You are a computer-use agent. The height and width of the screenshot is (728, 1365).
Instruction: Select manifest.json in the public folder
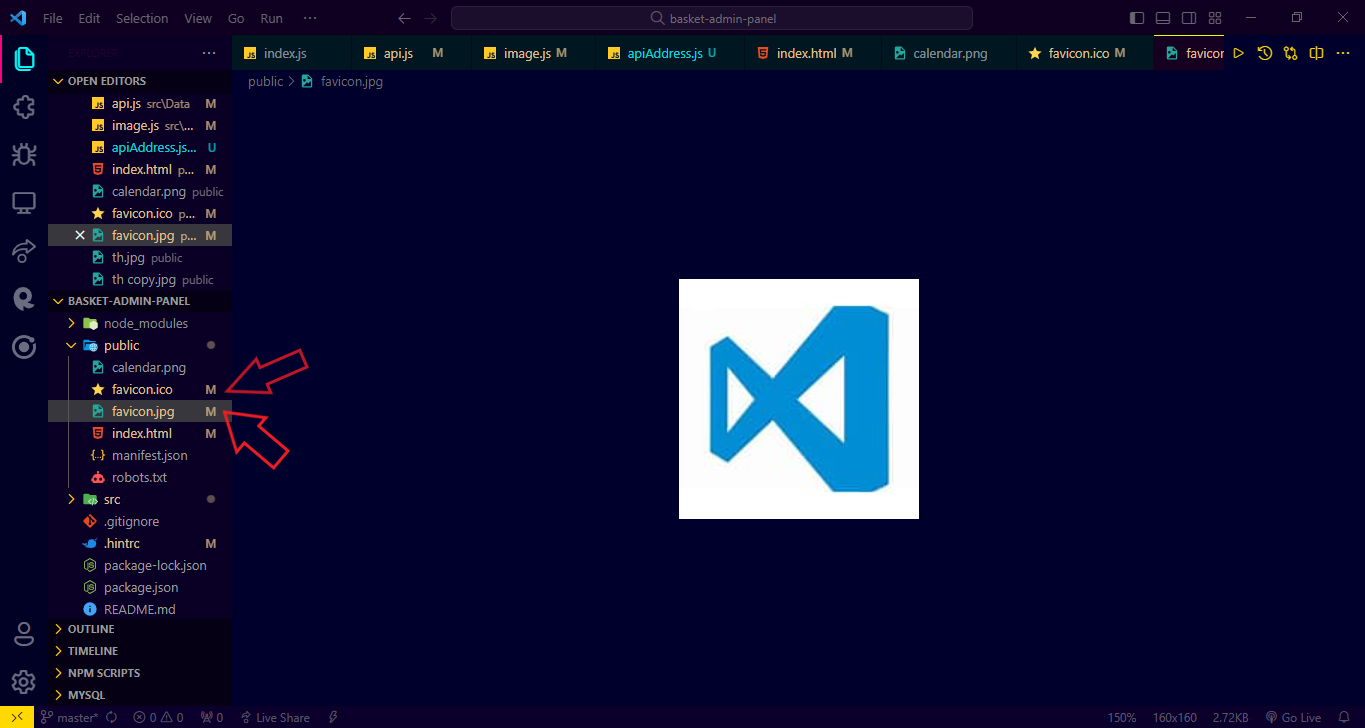click(140, 455)
